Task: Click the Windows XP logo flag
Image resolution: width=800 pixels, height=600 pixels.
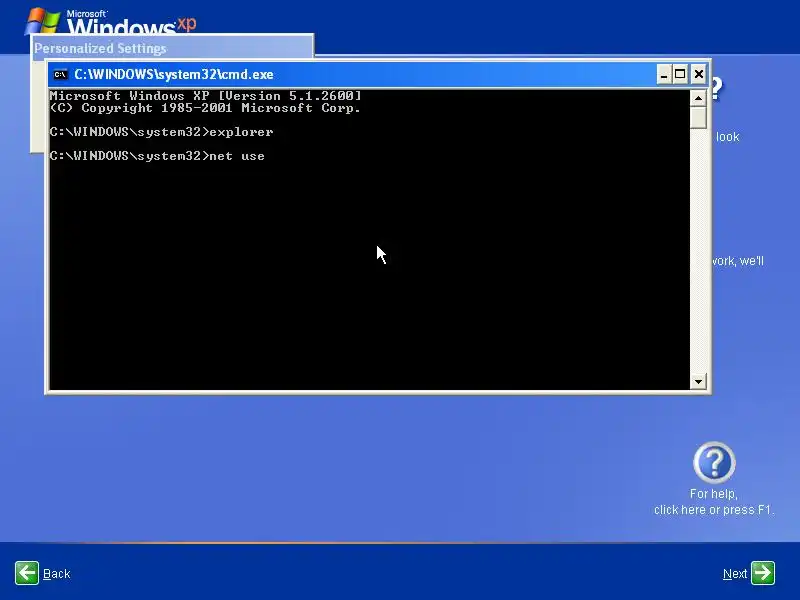Action: (x=43, y=21)
